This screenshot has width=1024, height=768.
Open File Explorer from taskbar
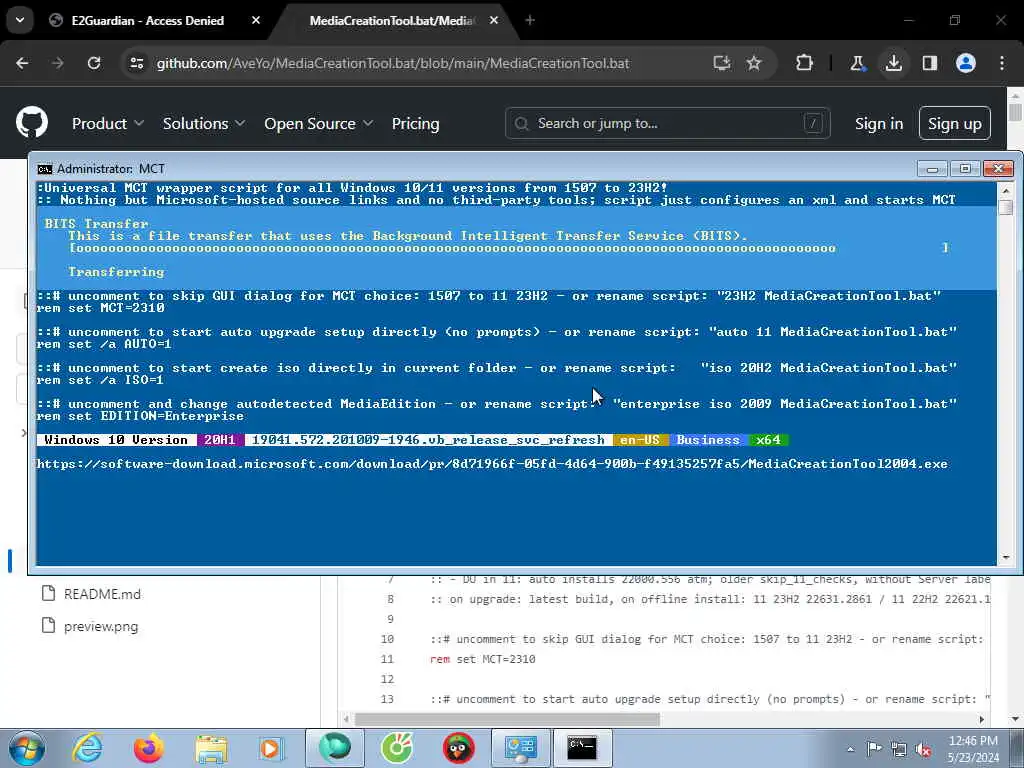pyautogui.click(x=211, y=748)
